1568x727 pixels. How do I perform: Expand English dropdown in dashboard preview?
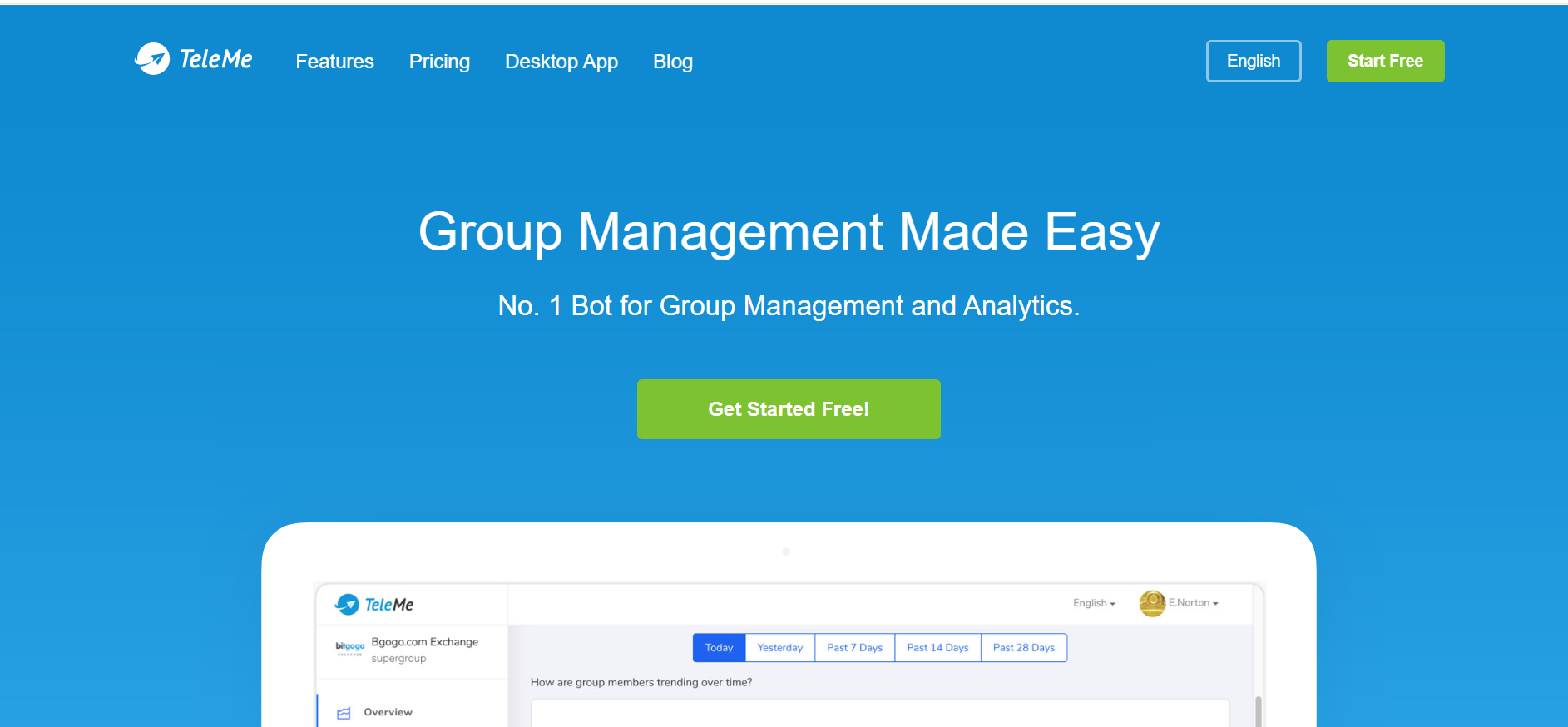1094,603
